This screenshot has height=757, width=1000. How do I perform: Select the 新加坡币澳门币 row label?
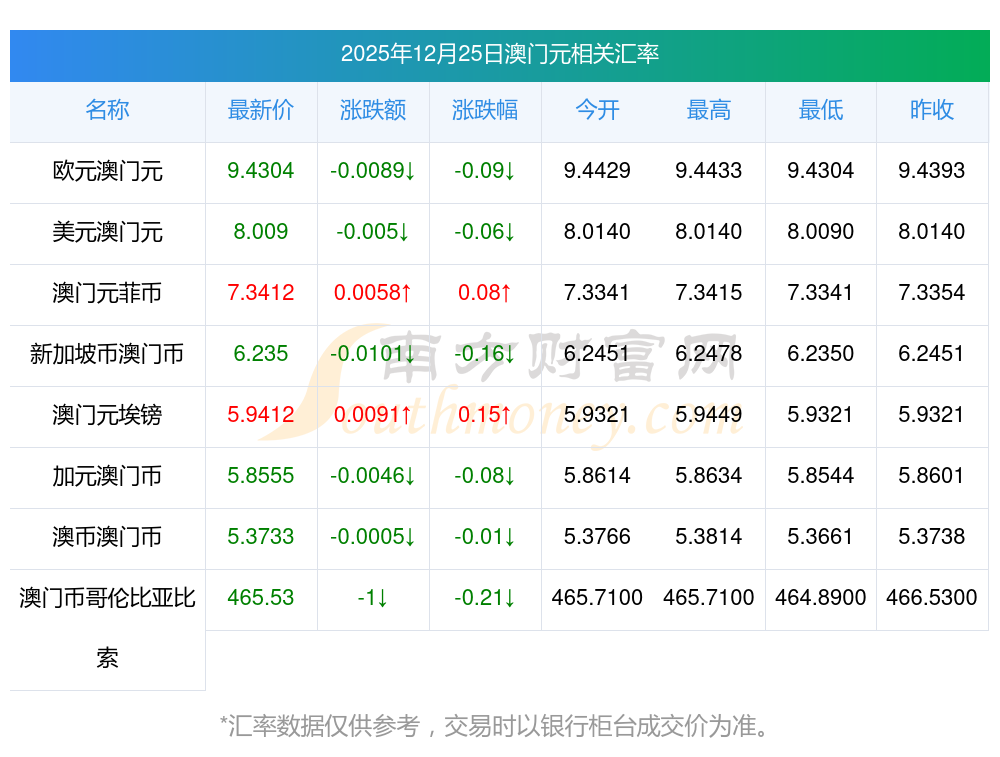(x=107, y=354)
